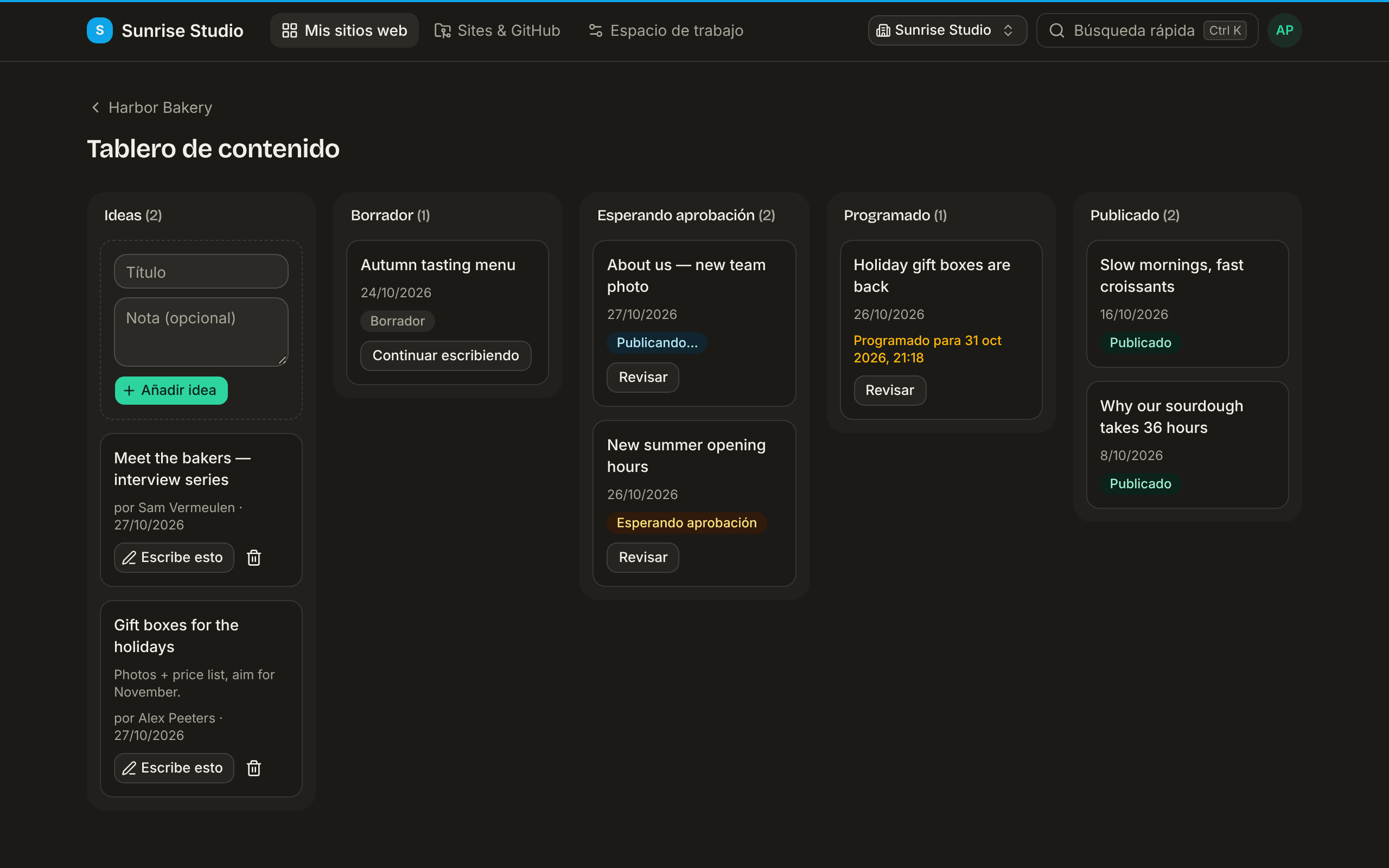Click Revisar on About us card
The height and width of the screenshot is (868, 1389).
coord(643,378)
